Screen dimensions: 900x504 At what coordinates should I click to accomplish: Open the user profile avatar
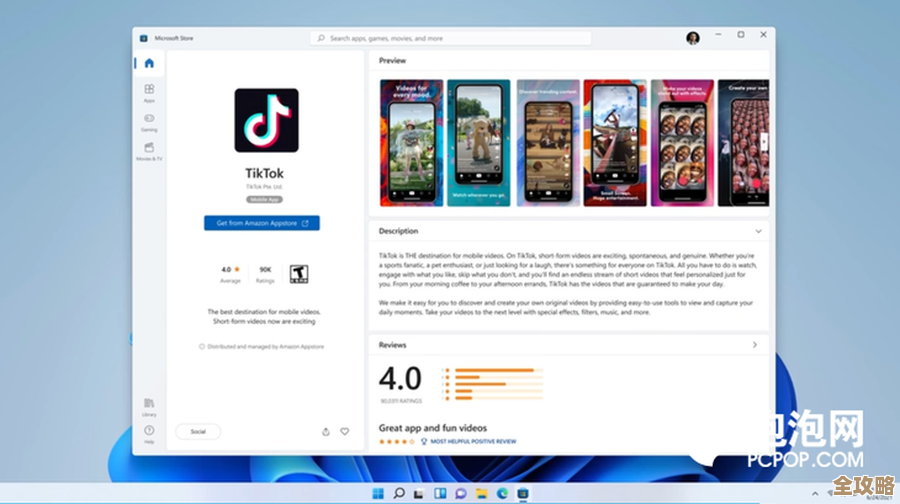[692, 38]
